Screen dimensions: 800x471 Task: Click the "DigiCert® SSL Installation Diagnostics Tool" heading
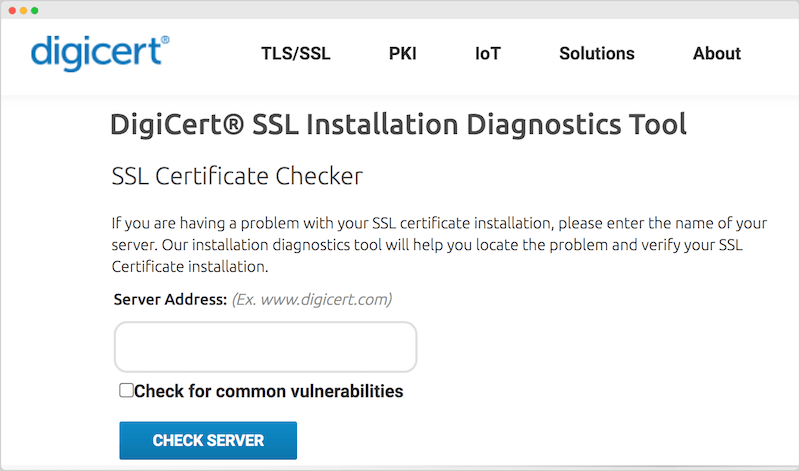tap(398, 125)
